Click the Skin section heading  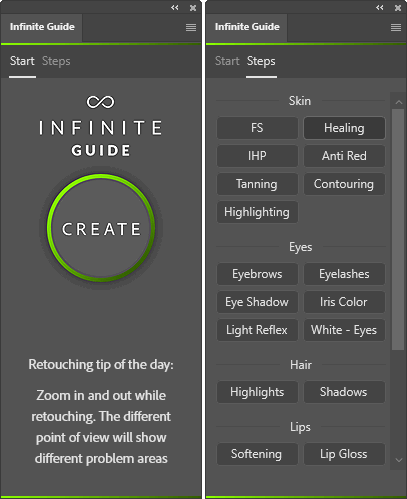(300, 101)
